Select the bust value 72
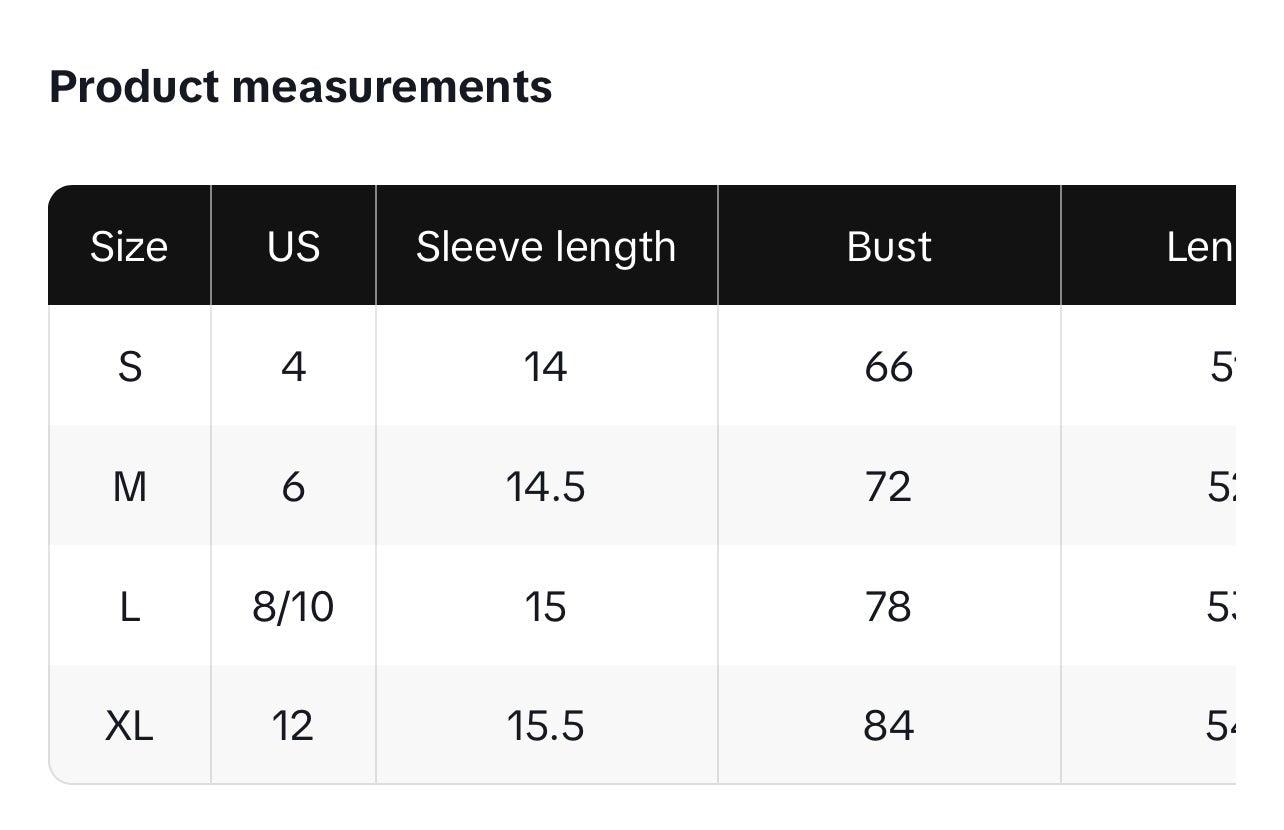This screenshot has height=830, width=1284. tap(889, 487)
